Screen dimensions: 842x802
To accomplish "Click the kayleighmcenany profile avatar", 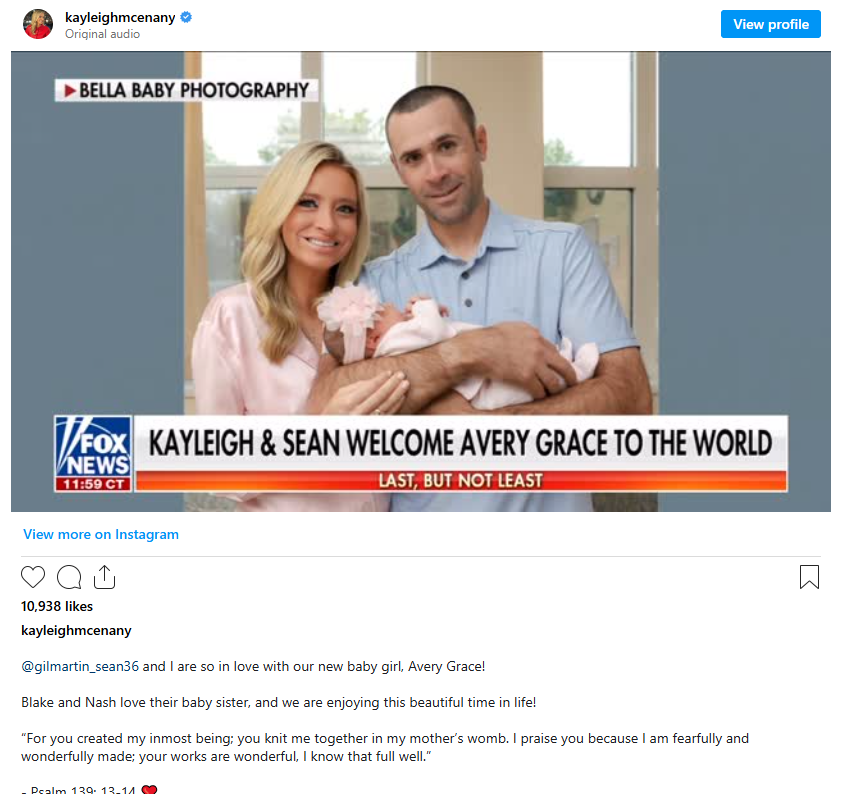I will click(x=38, y=24).
